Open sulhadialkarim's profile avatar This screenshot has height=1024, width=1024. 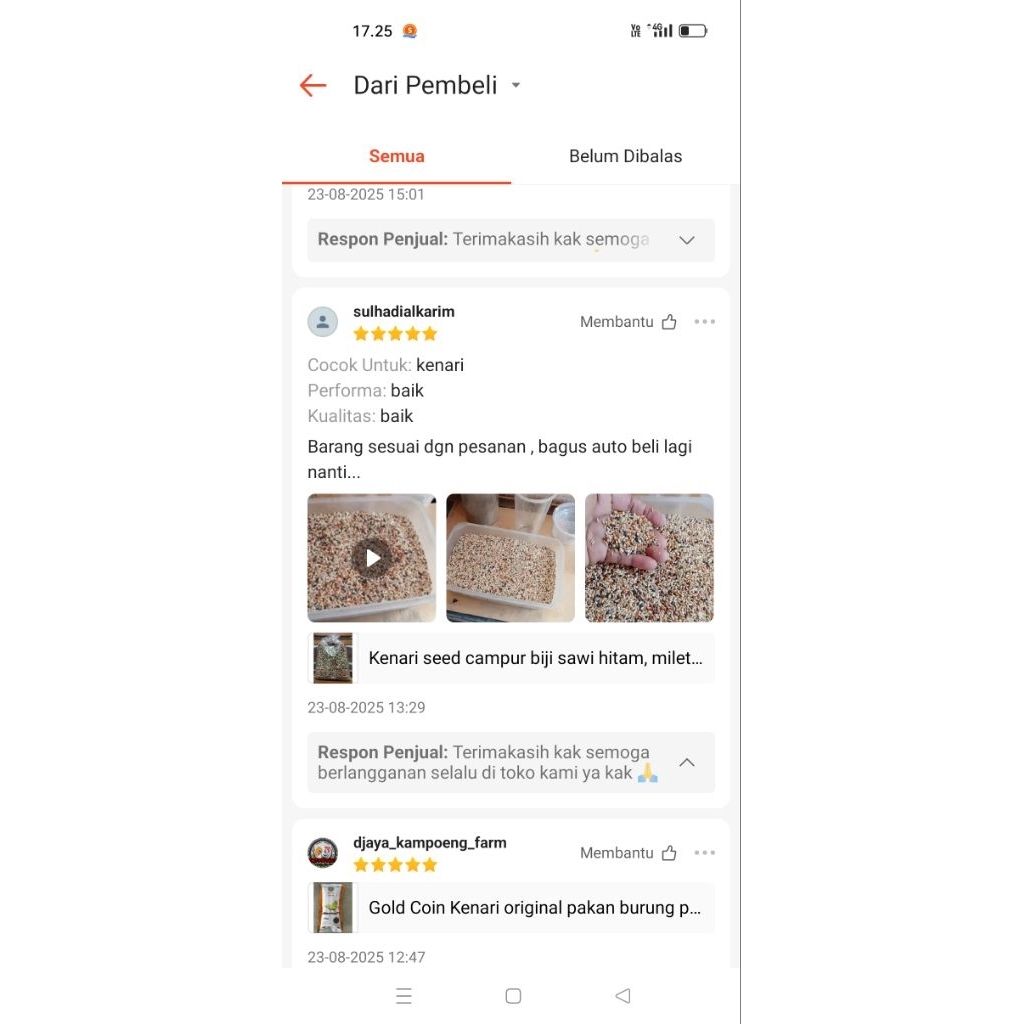pyautogui.click(x=323, y=321)
